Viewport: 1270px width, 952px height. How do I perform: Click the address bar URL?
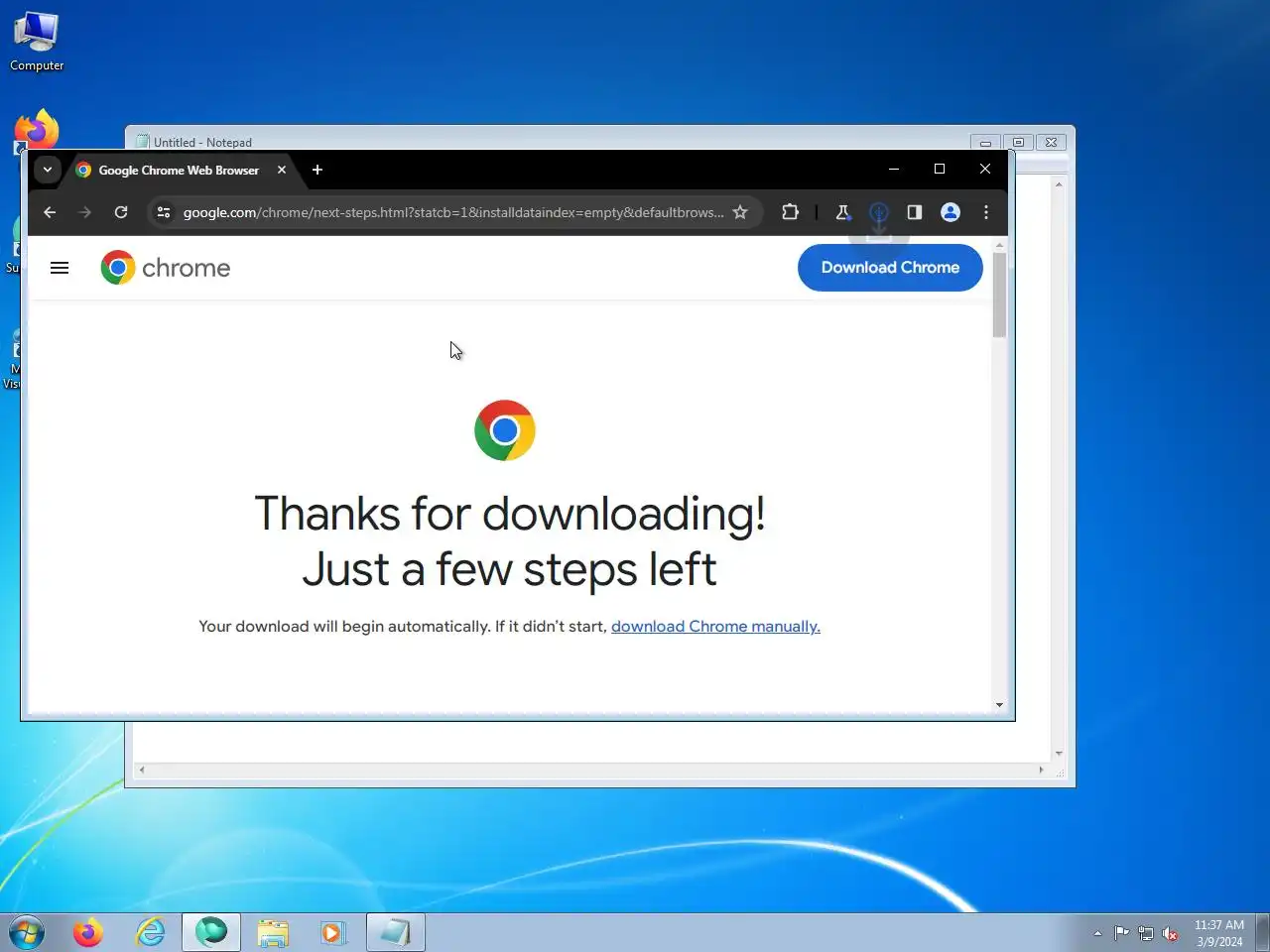(453, 212)
